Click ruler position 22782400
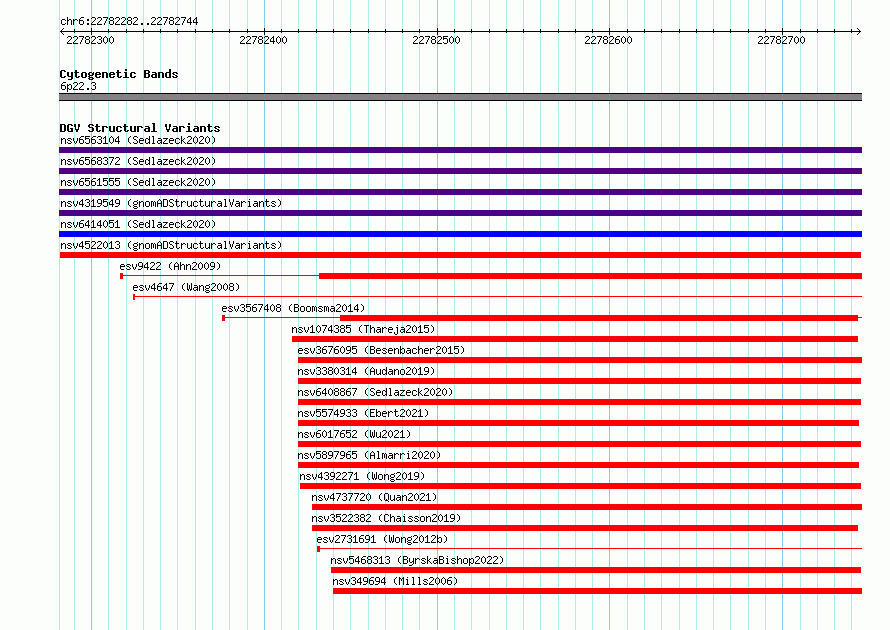The width and height of the screenshot is (890, 630). coord(263,40)
